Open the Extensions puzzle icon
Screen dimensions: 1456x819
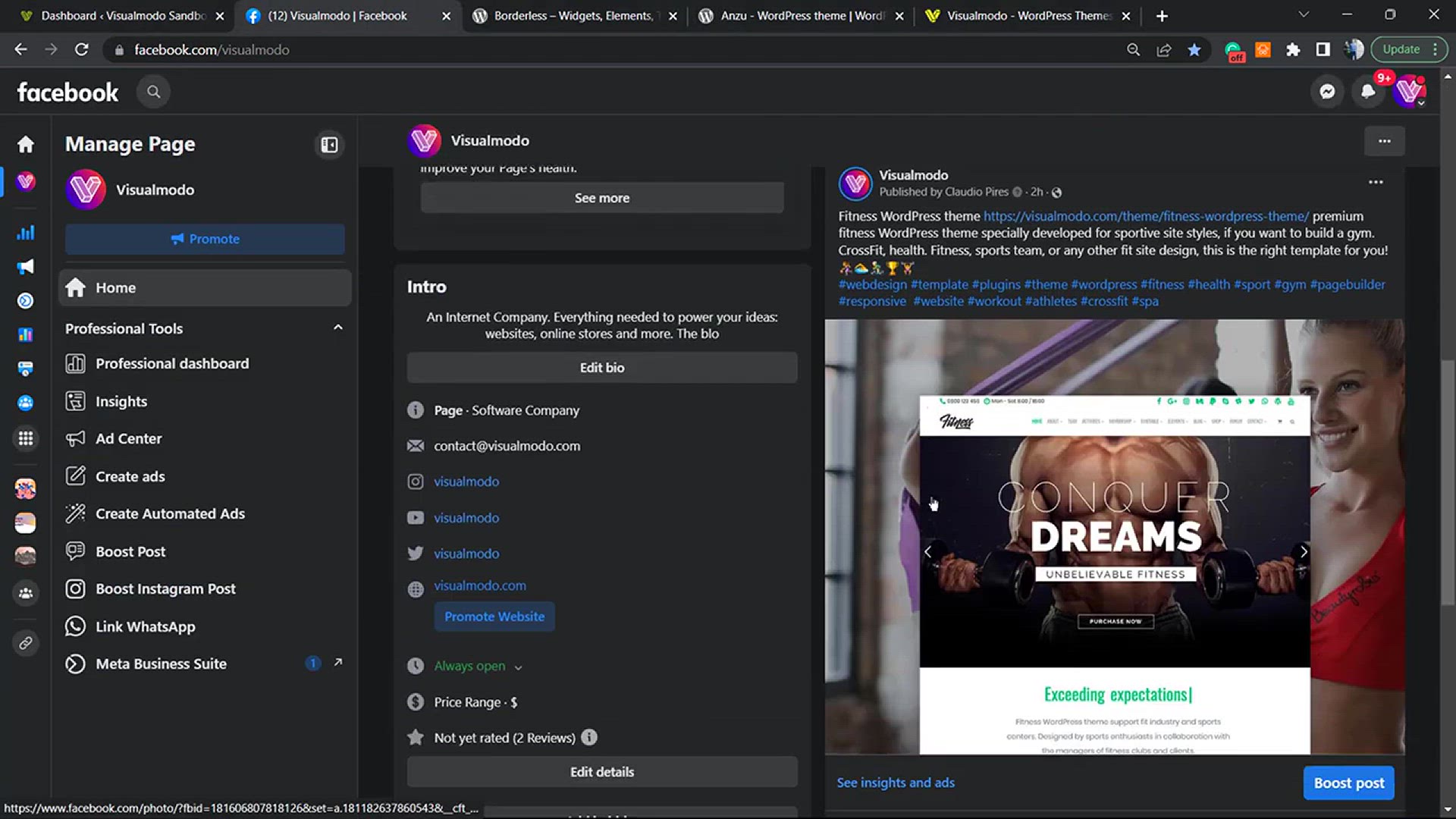1293,49
